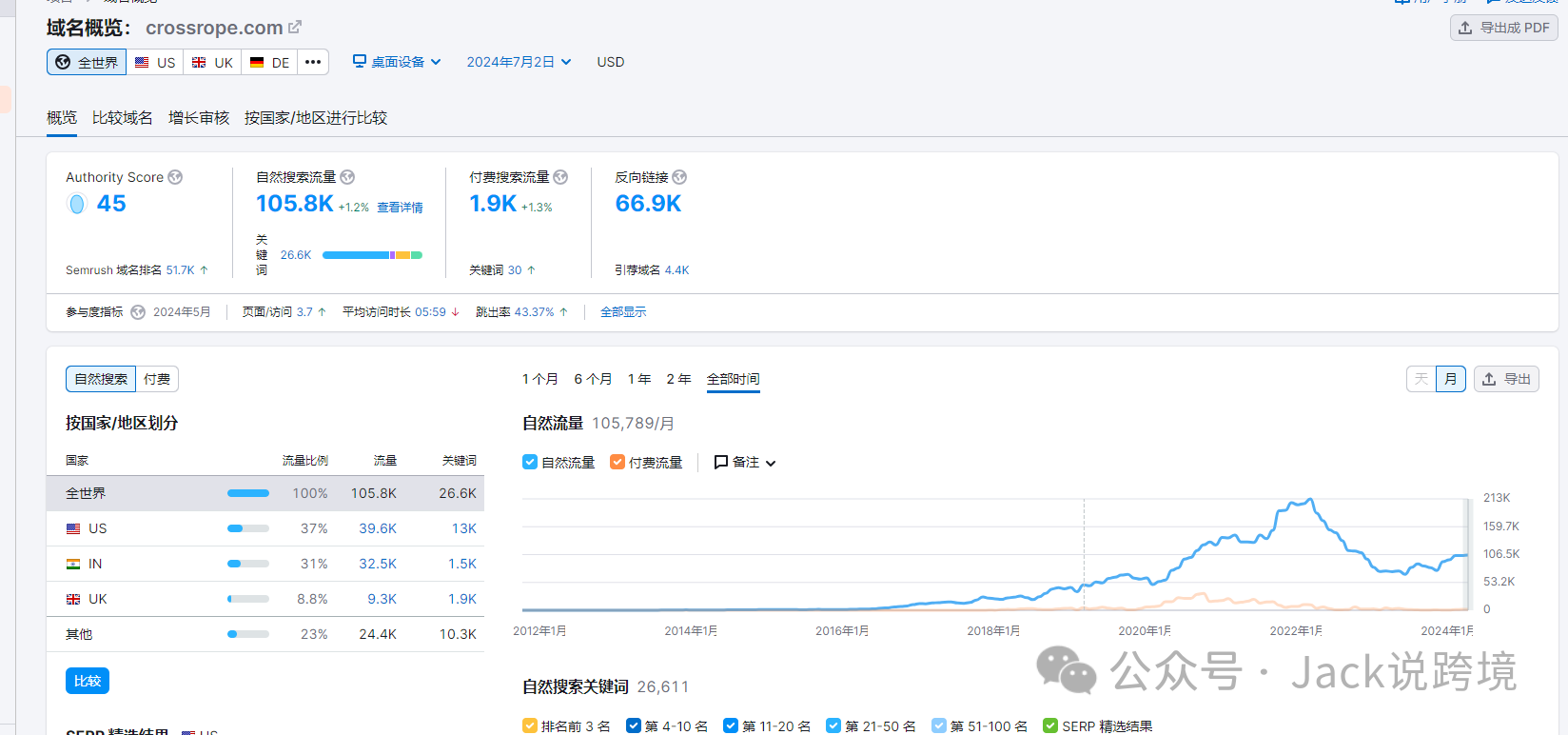
Task: Toggle the 第 11-20 名 checkbox
Action: pos(731,725)
